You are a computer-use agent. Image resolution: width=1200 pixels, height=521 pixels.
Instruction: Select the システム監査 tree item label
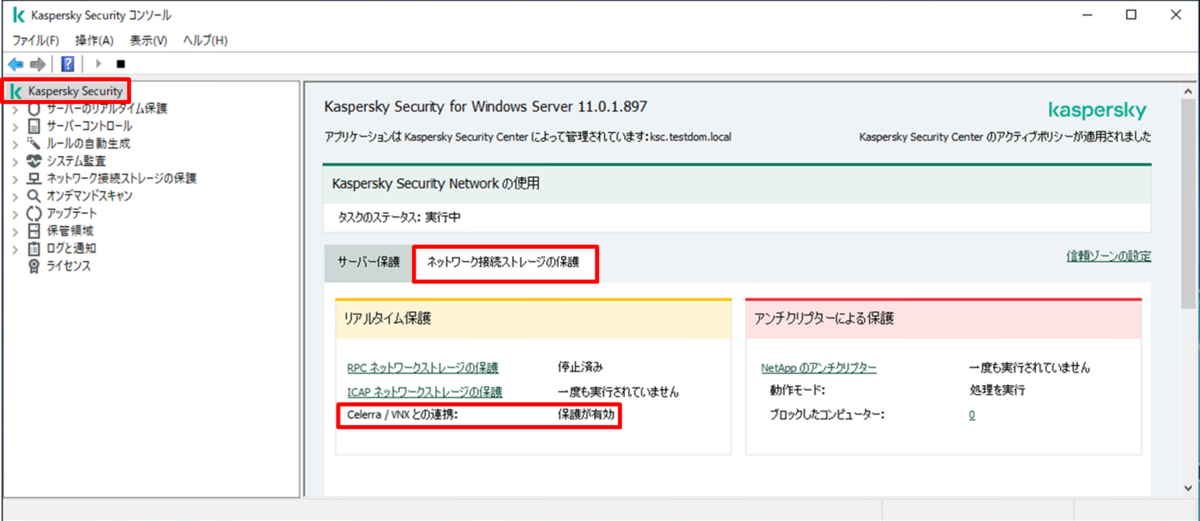76,161
